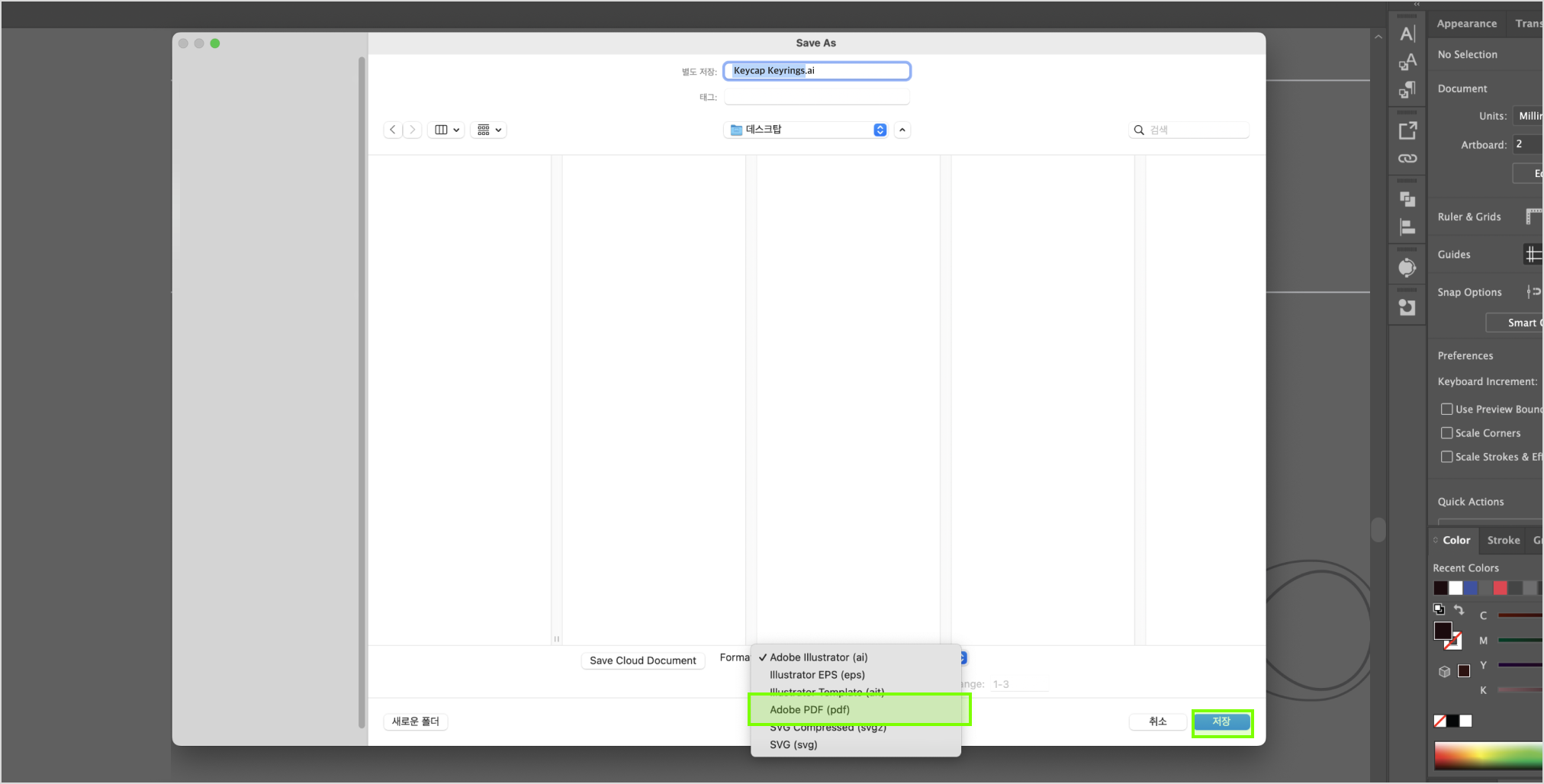1544x784 pixels.
Task: Enable Use Preview Bounds checkbox
Action: click(x=1446, y=410)
